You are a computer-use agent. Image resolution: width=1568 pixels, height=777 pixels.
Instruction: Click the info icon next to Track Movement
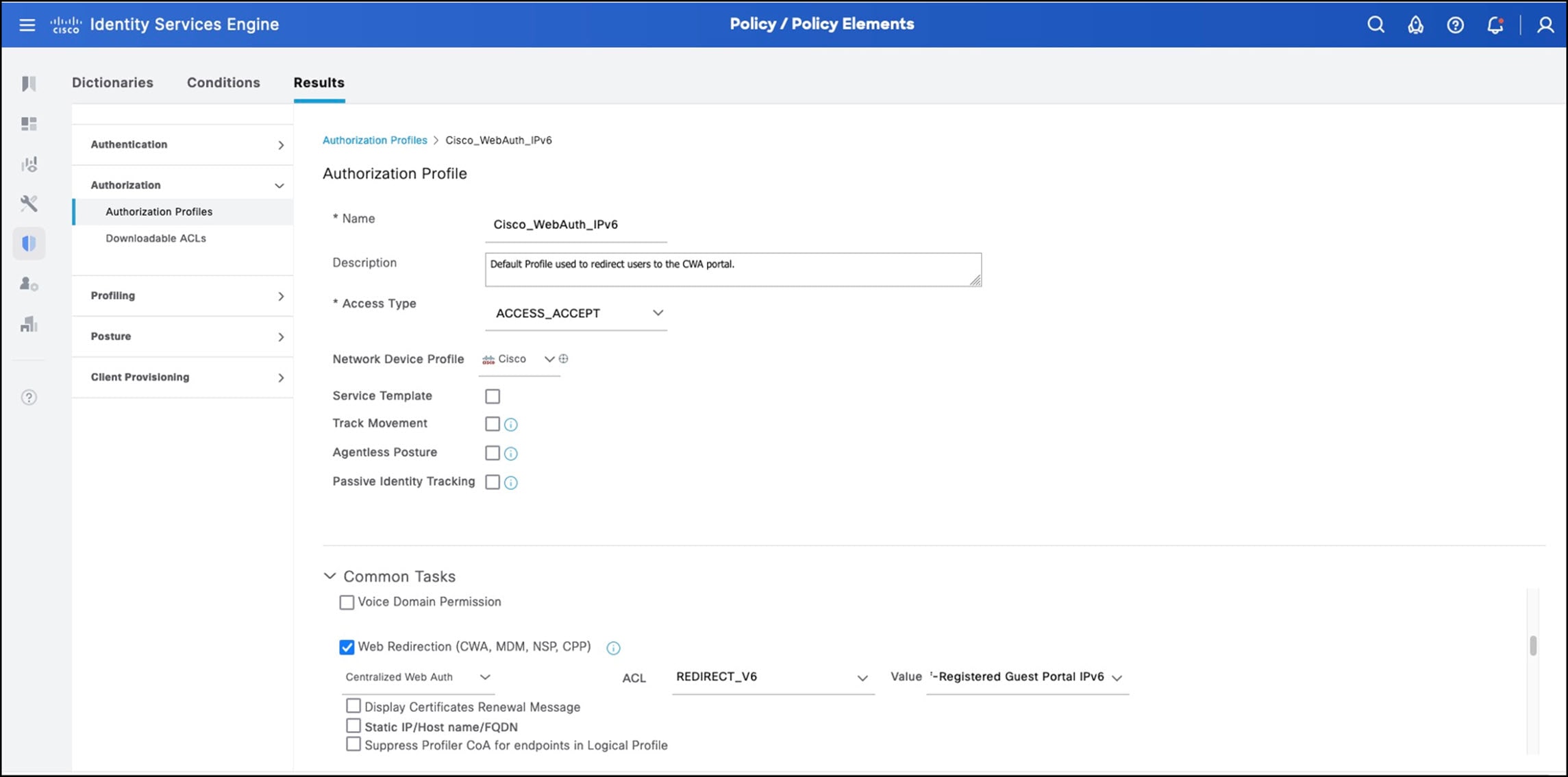point(511,425)
